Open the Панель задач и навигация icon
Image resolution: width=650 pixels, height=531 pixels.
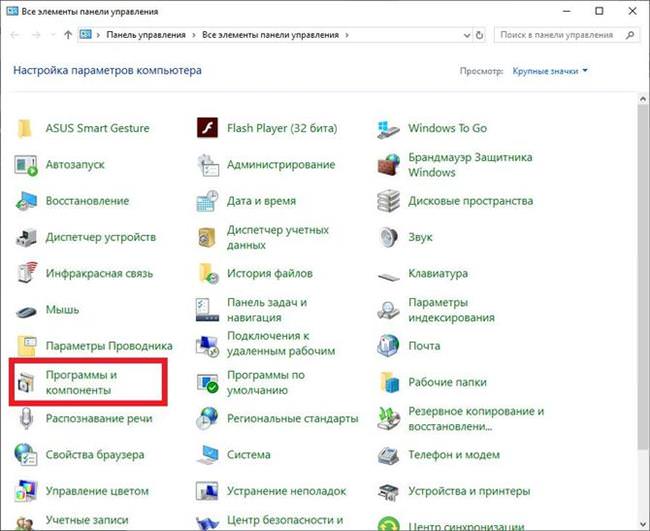coord(207,310)
